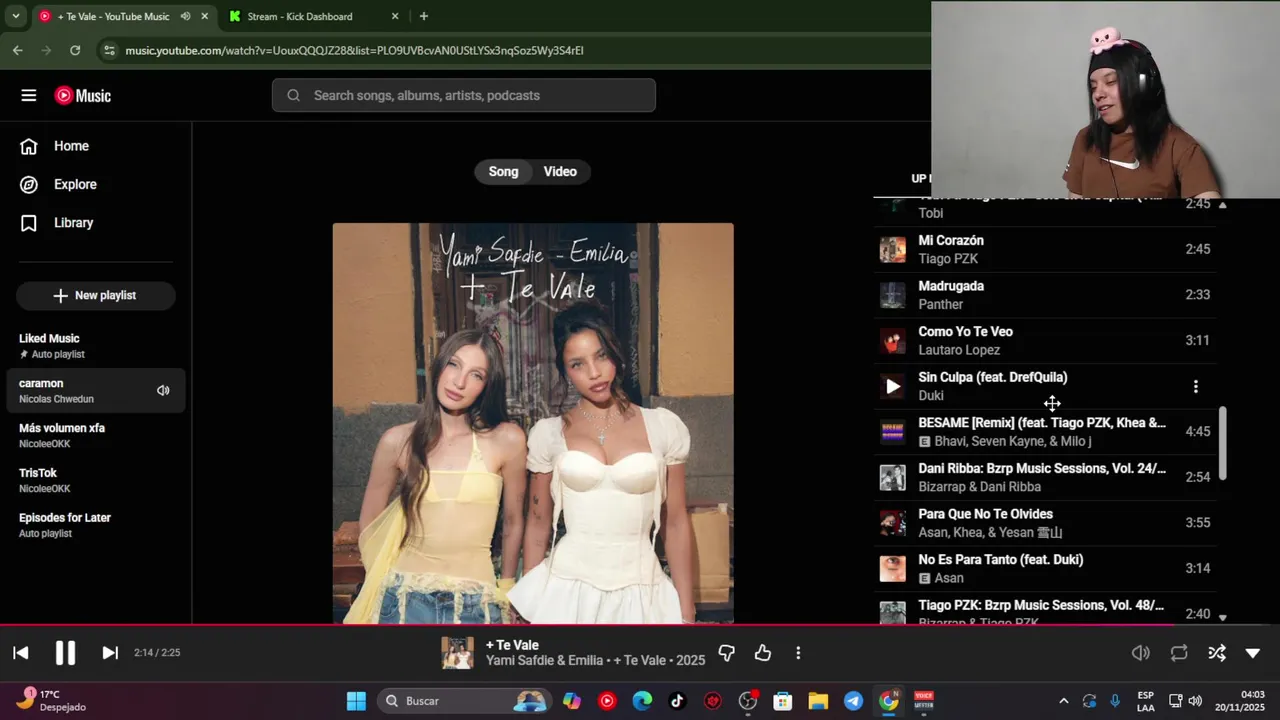Screen dimensions: 1280x720
Task: Switch to Stream - Kick Dashboard tab
Action: tap(300, 16)
